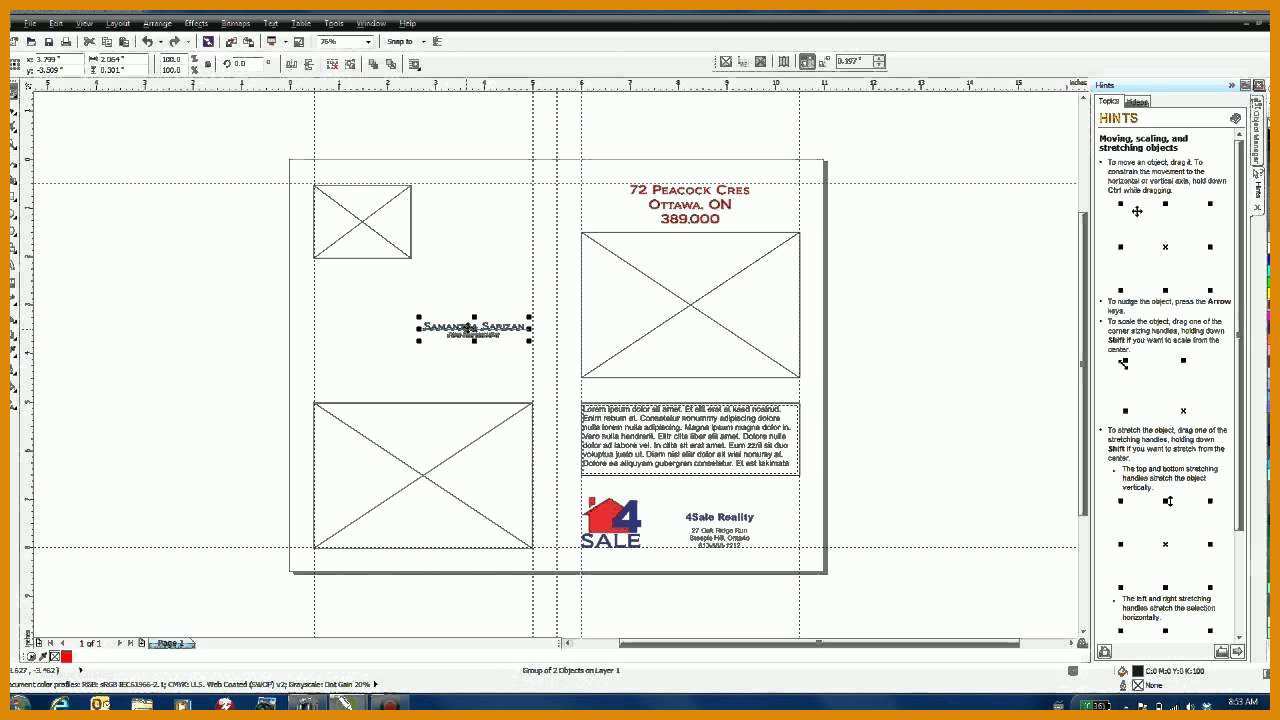1280x720 pixels.
Task: Click the no-fill X swatch in document palette
Action: (x=55, y=656)
